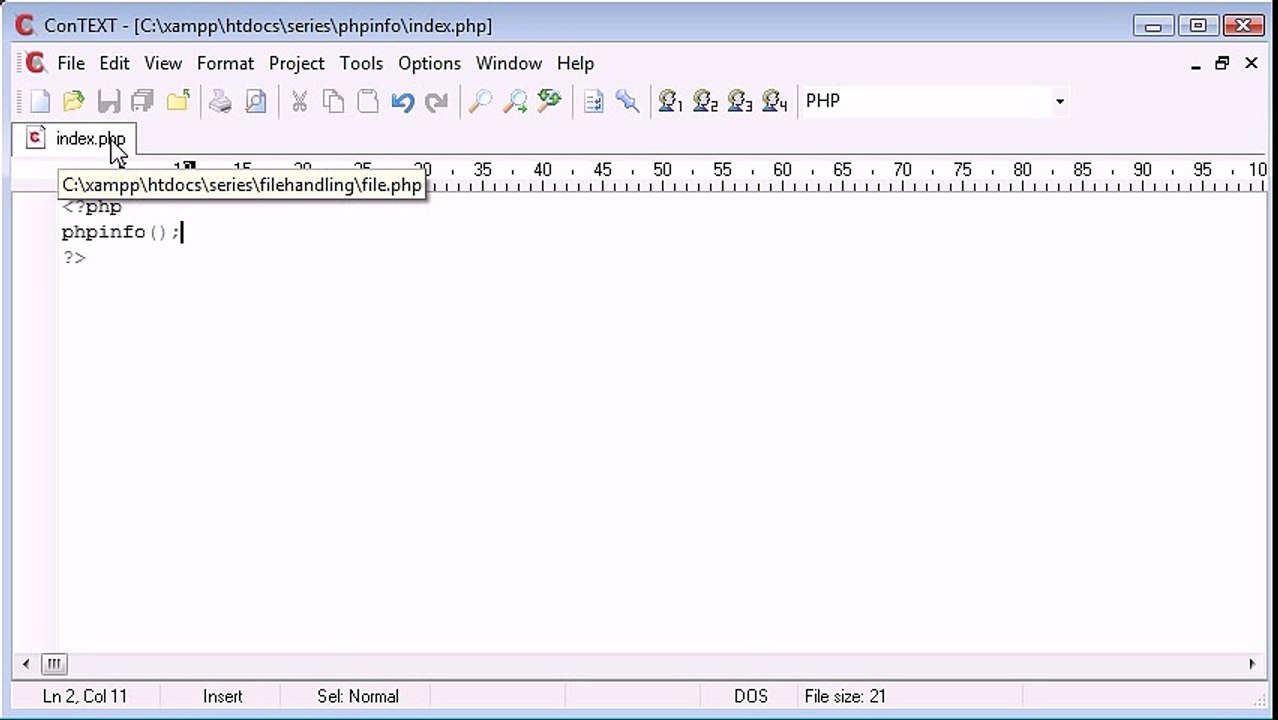Cut selection with scissors icon
The width and height of the screenshot is (1278, 720).
pos(299,101)
